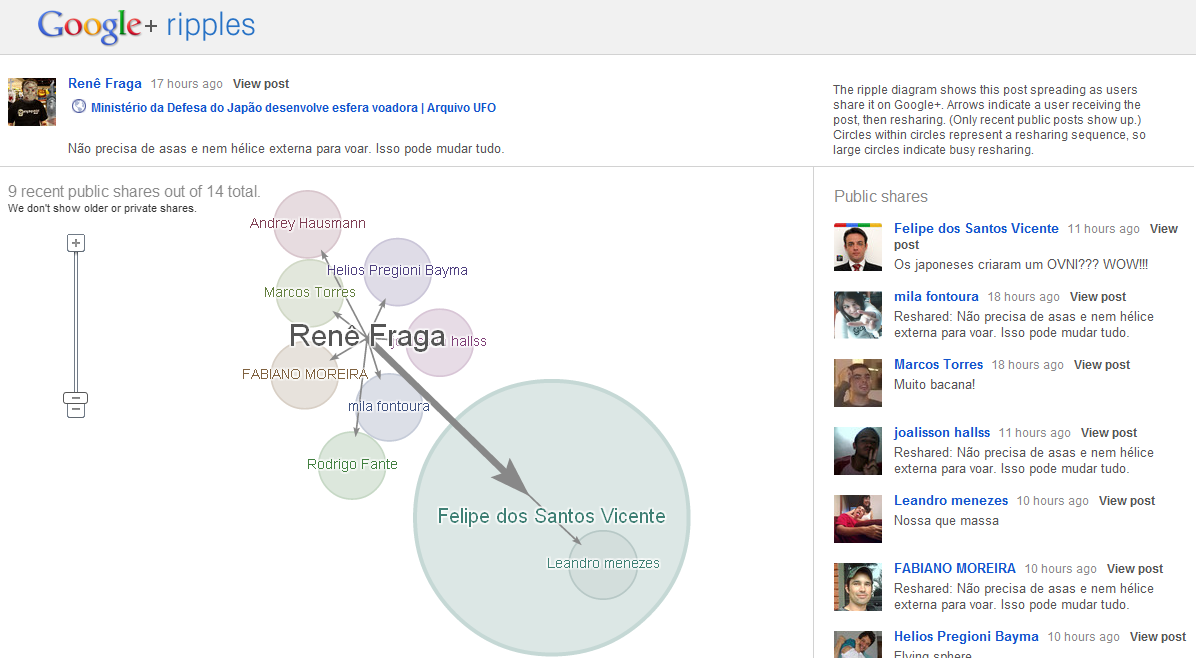Click the globe icon beside article link
Viewport: 1196px width, 658px height.
pyautogui.click(x=79, y=107)
